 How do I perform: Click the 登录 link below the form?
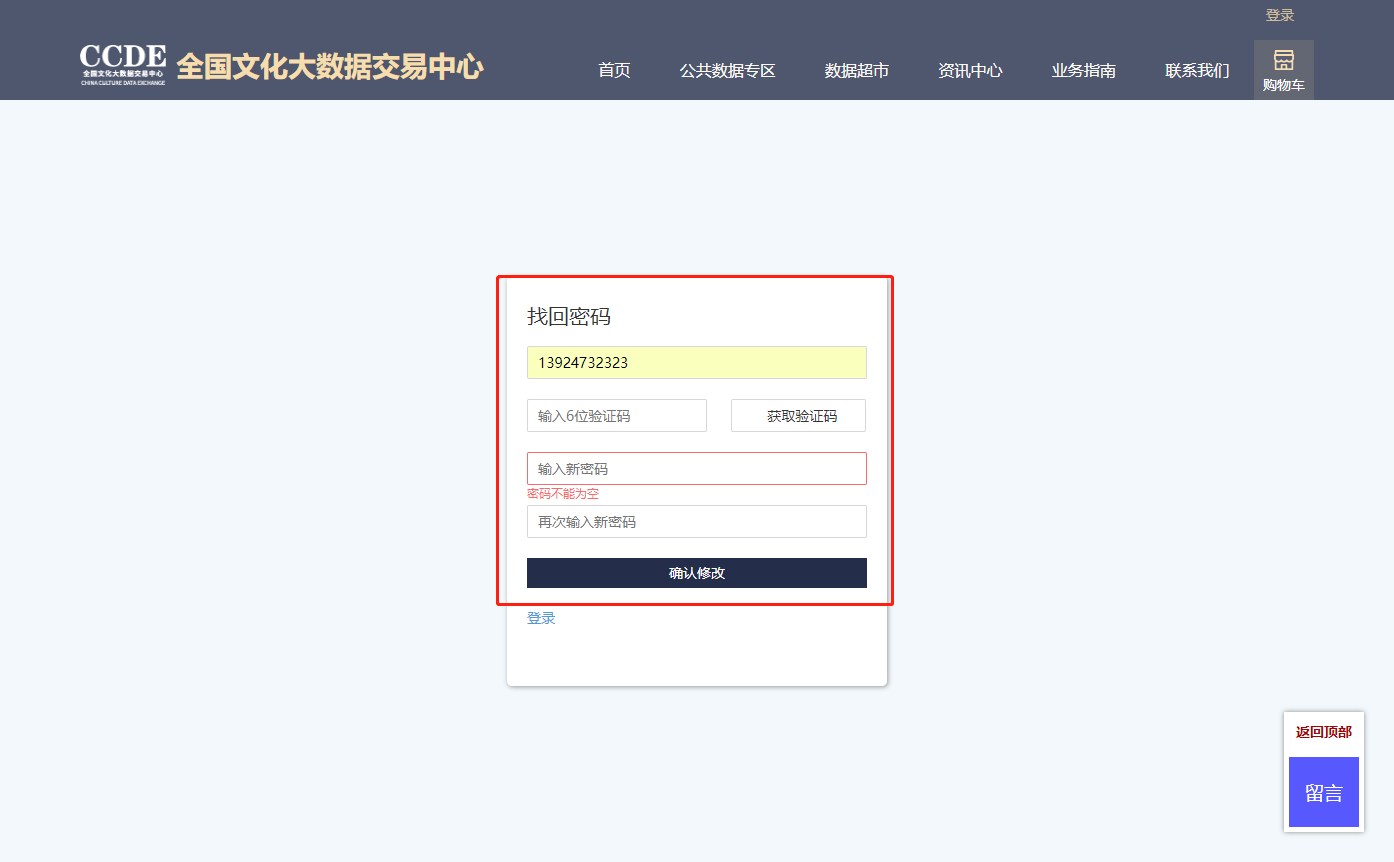[541, 618]
